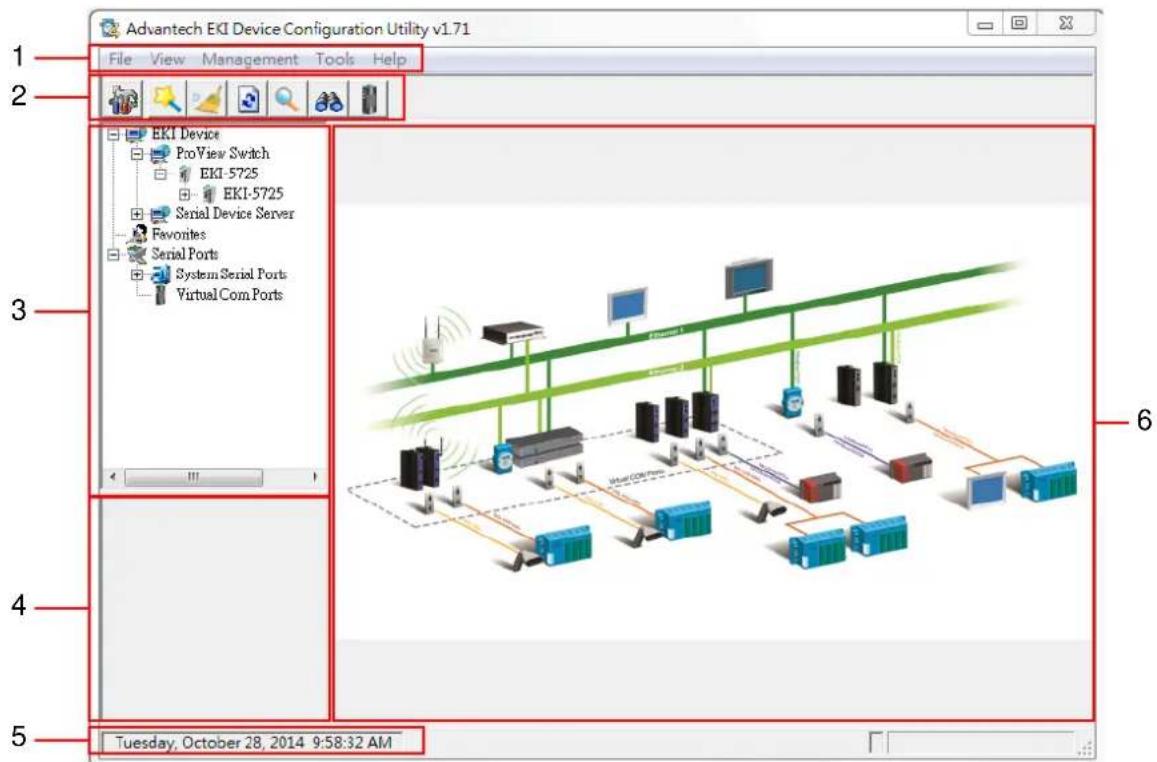Click the tree panel horizontal scrollbar left arrow
Viewport: 1157px width, 762px height.
[113, 477]
